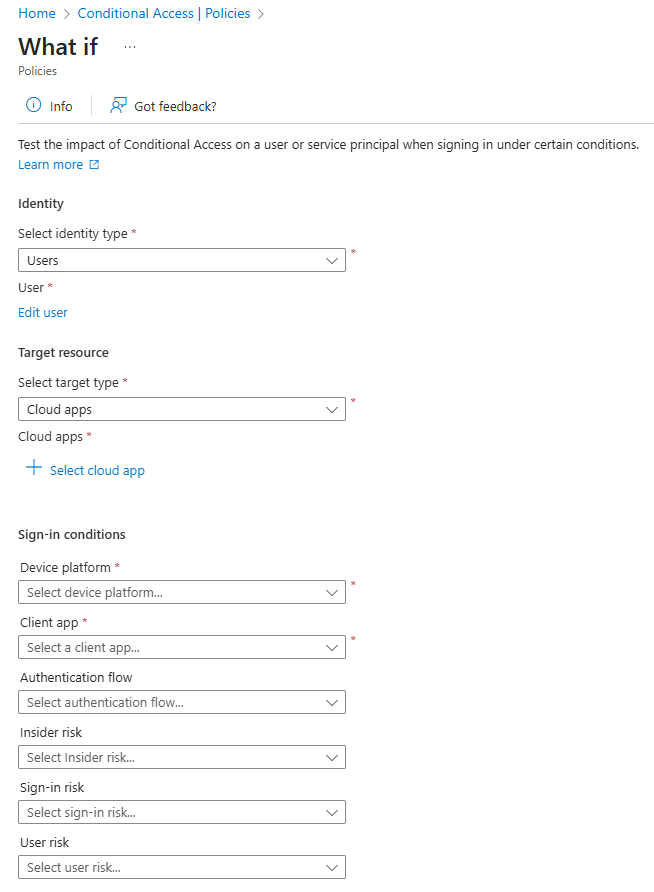Expand the Device platform dropdown
This screenshot has height=892, width=654.
[x=182, y=592]
